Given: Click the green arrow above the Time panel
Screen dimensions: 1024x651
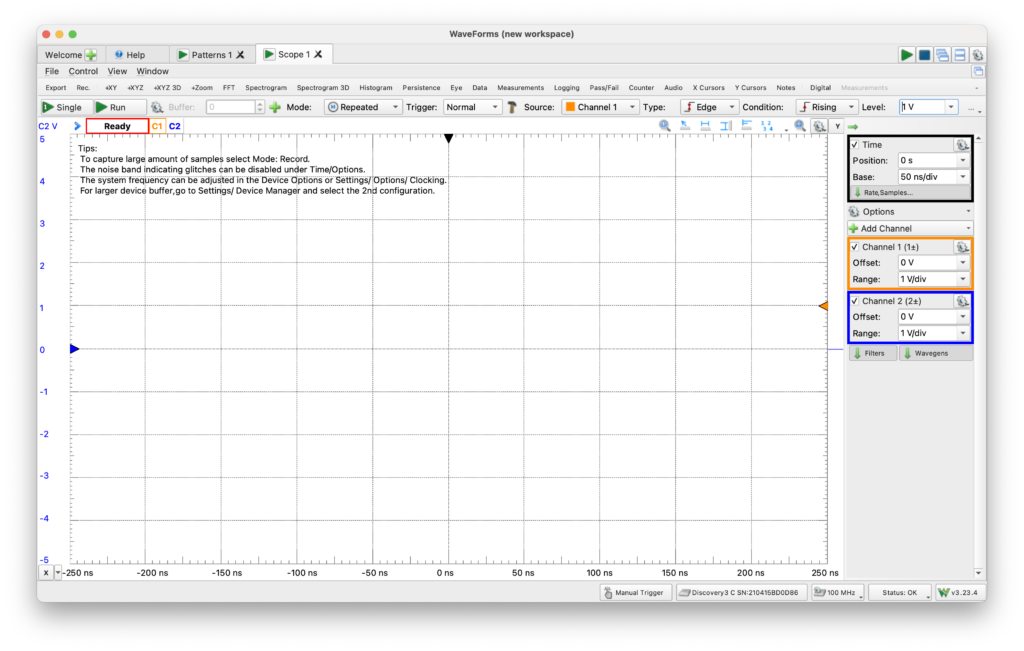Looking at the screenshot, I should click(853, 127).
